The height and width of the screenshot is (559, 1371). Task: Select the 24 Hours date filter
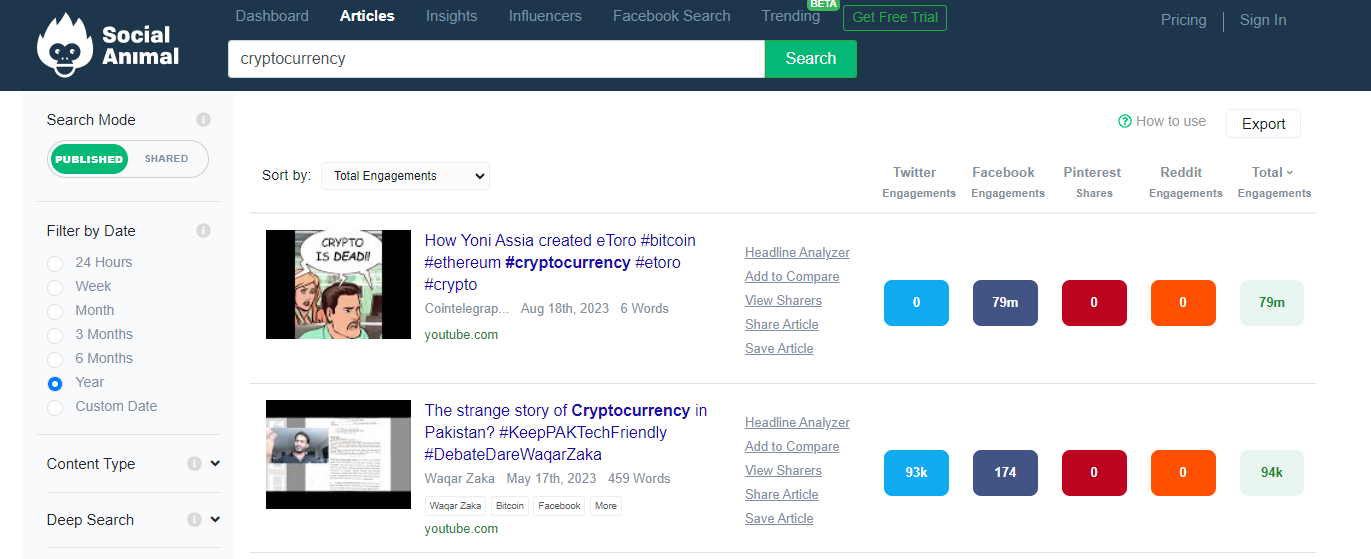pyautogui.click(x=55, y=263)
